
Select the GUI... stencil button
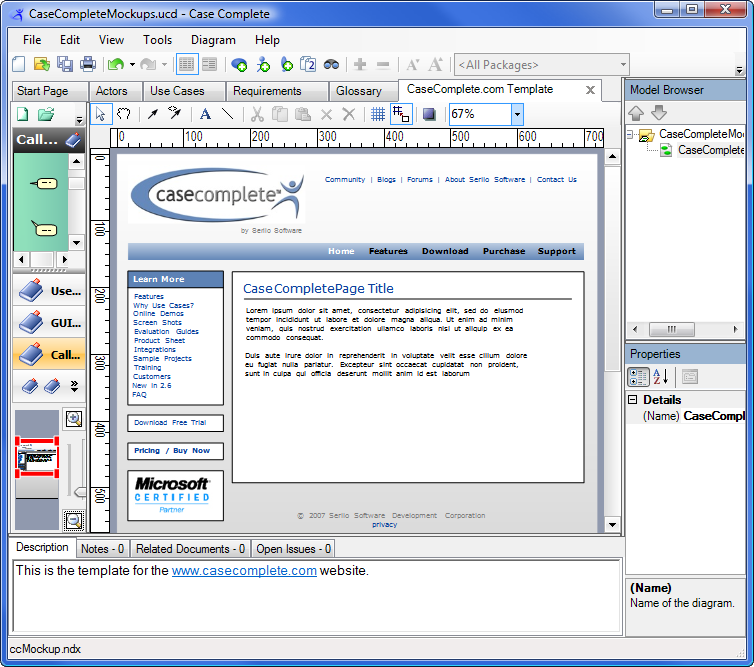click(49, 323)
